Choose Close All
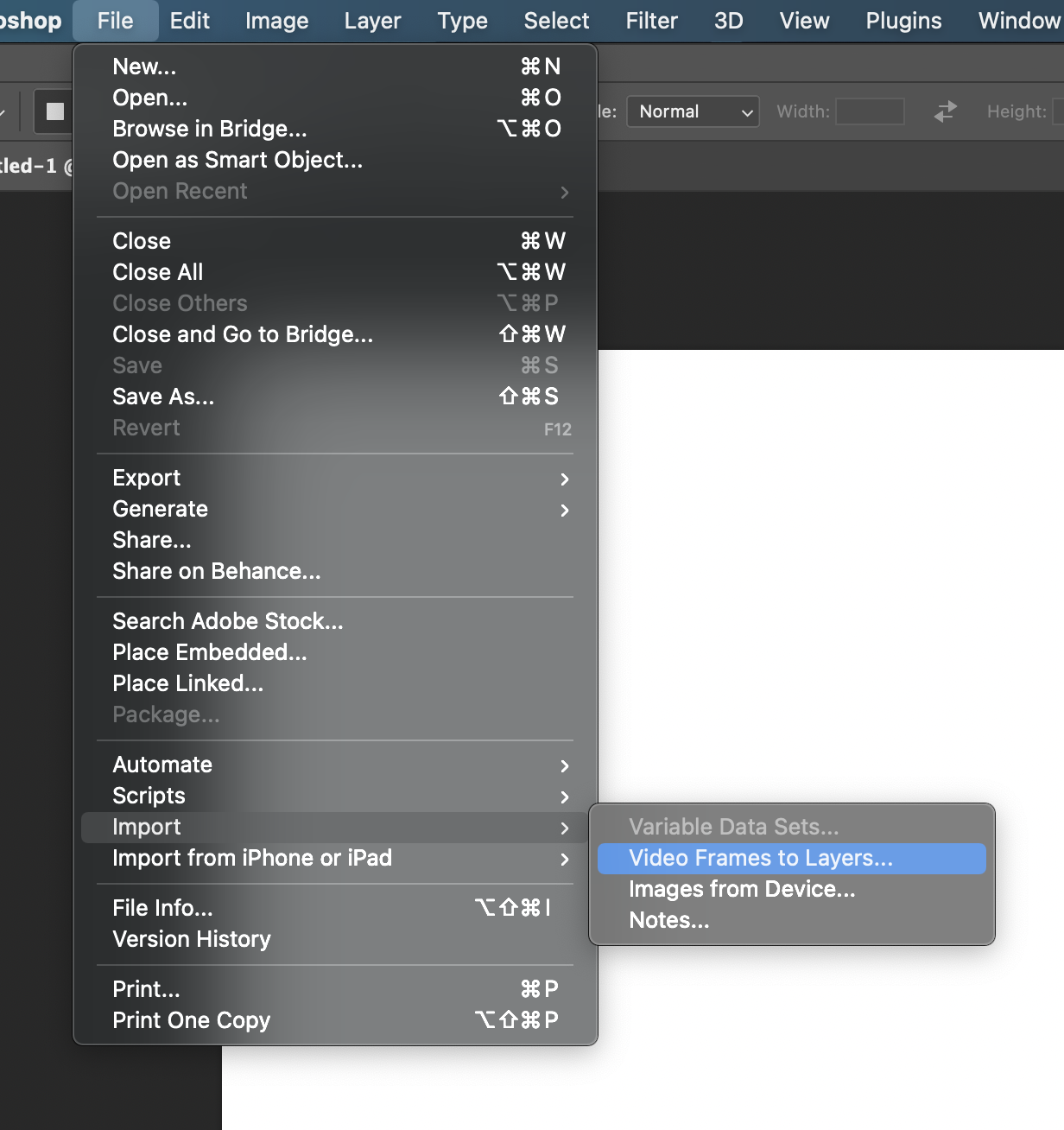The image size is (1064, 1130). [335, 272]
